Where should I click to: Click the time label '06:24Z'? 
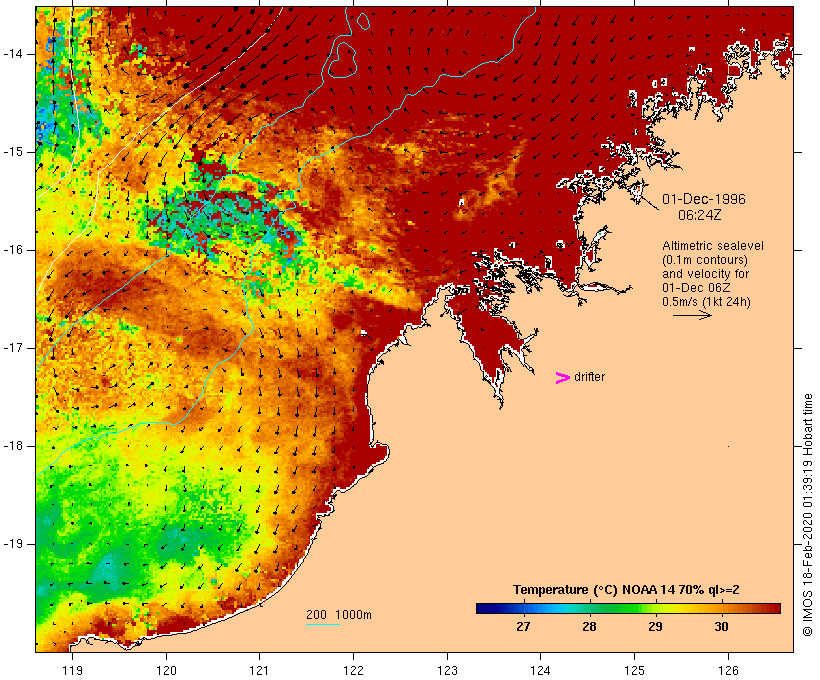pyautogui.click(x=700, y=215)
